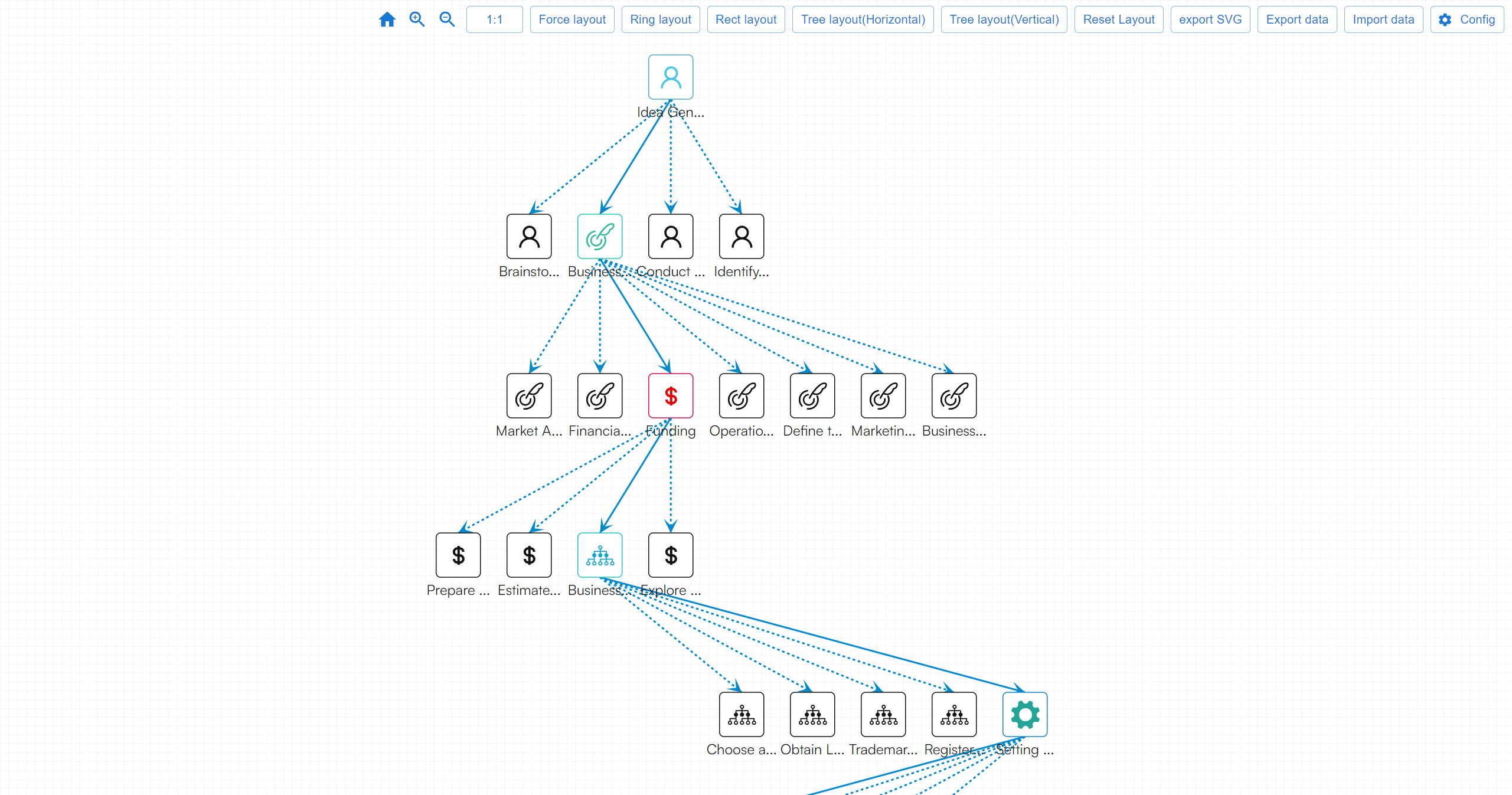The width and height of the screenshot is (1512, 795).
Task: Click the Setting ... label text
Action: 1025,750
